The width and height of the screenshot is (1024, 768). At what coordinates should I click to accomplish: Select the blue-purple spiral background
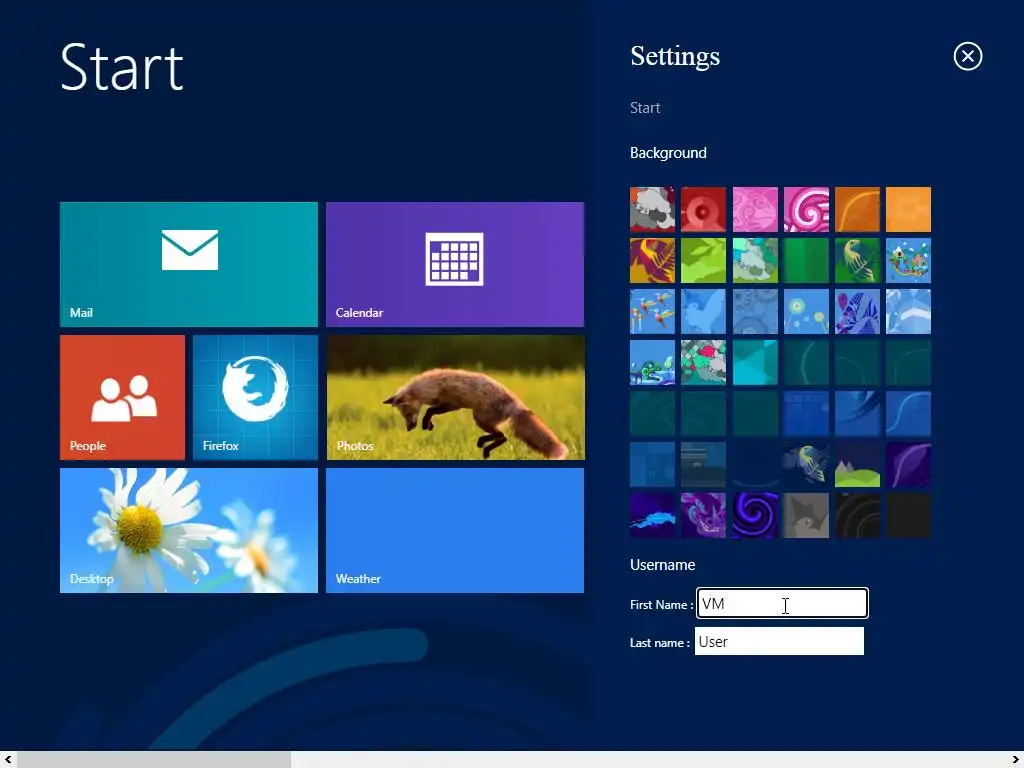[x=755, y=515]
